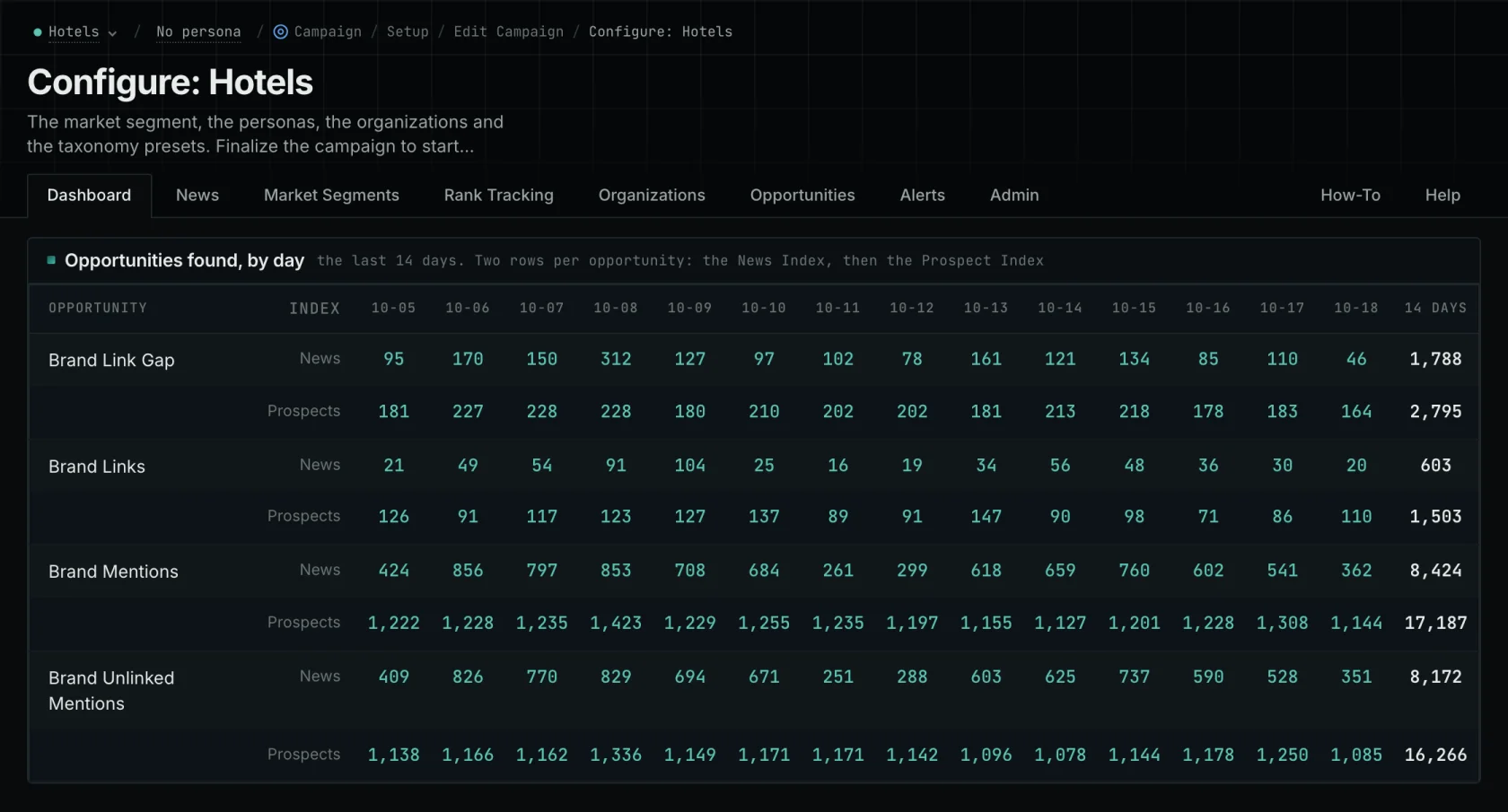Screen dimensions: 1508x812
Task: Open the Brand Mentions opportunity row
Action: click(x=113, y=572)
